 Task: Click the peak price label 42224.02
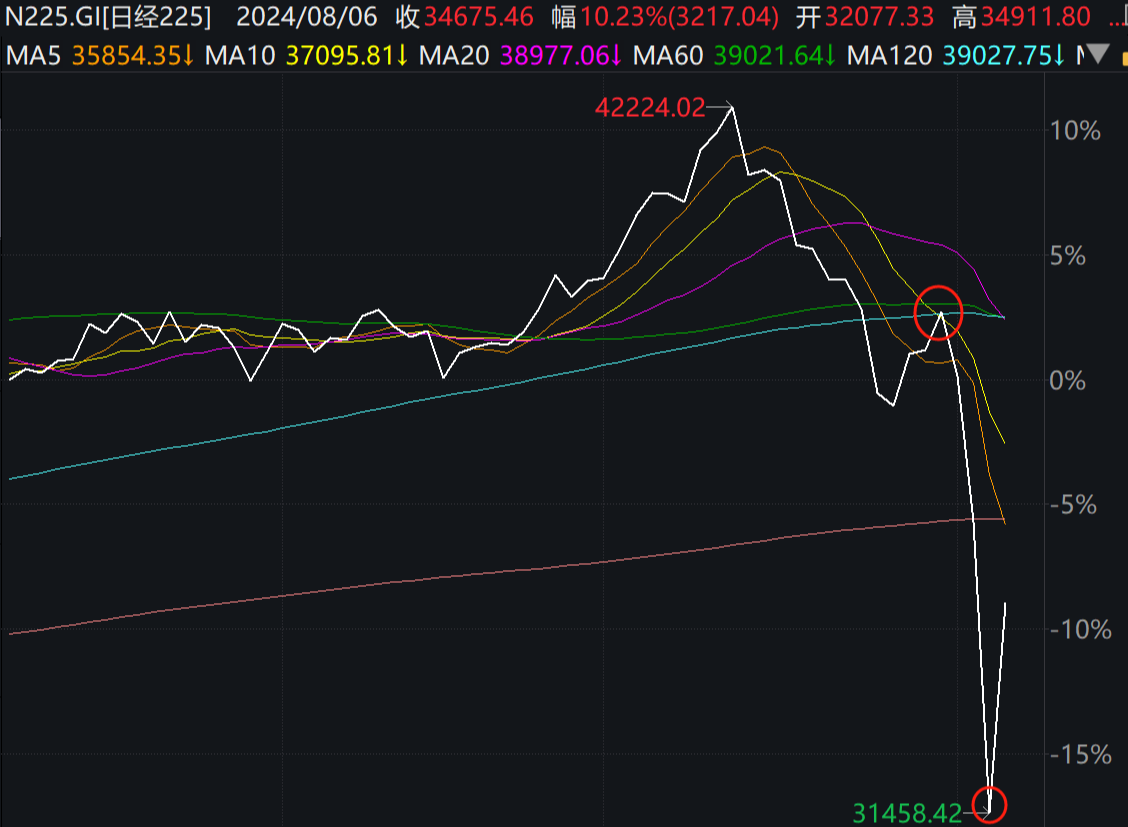(649, 106)
